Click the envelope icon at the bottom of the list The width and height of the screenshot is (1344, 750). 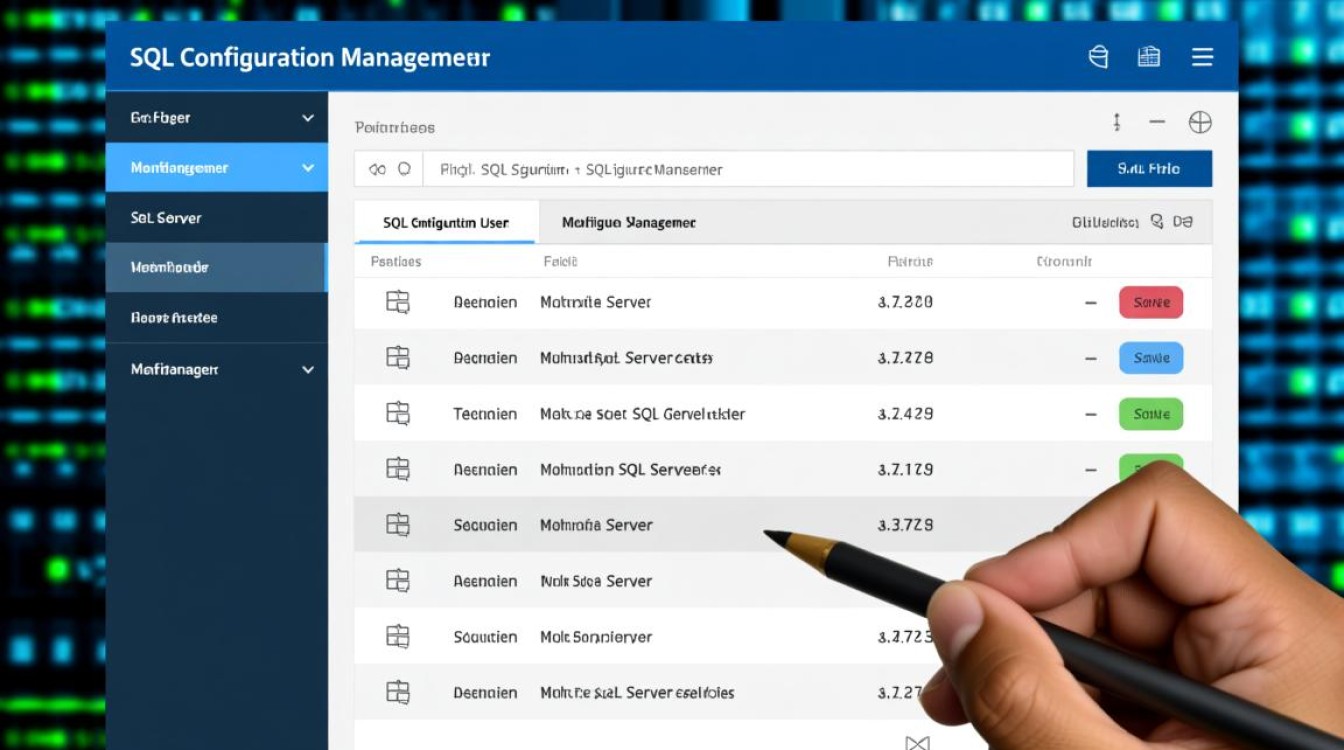[917, 742]
